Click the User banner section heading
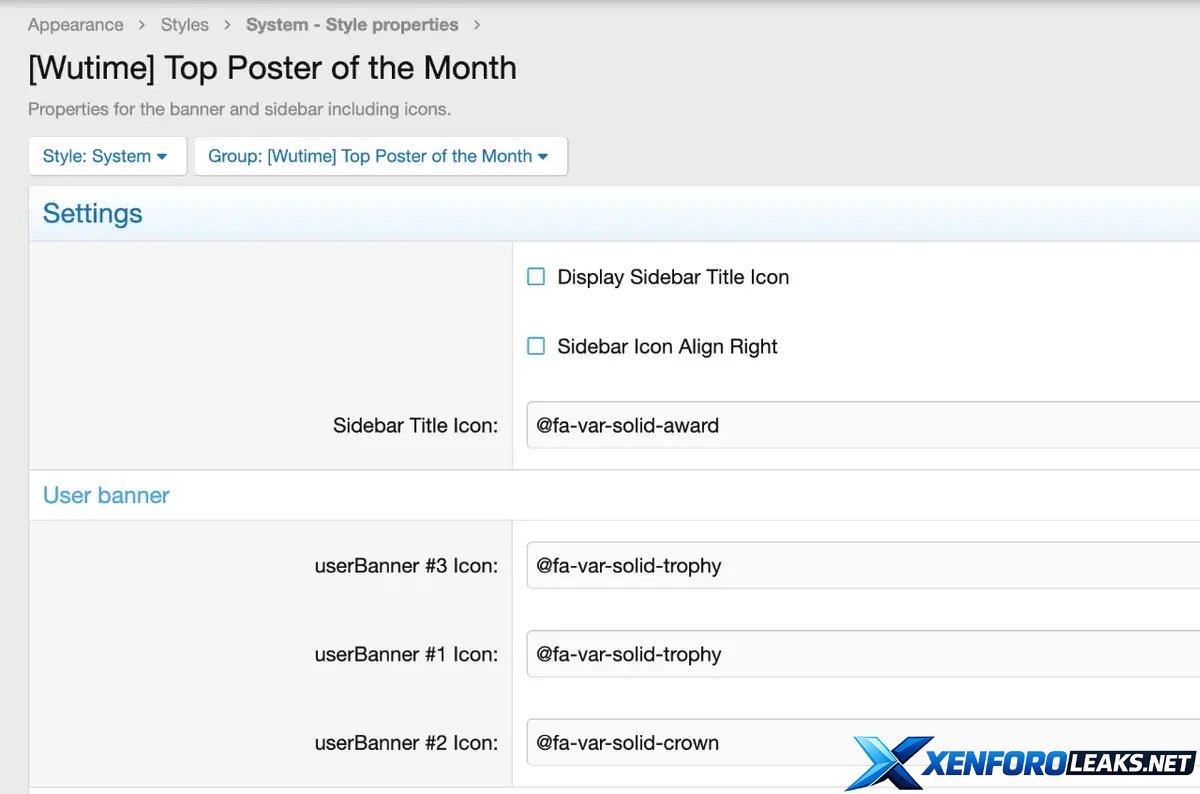 (106, 495)
